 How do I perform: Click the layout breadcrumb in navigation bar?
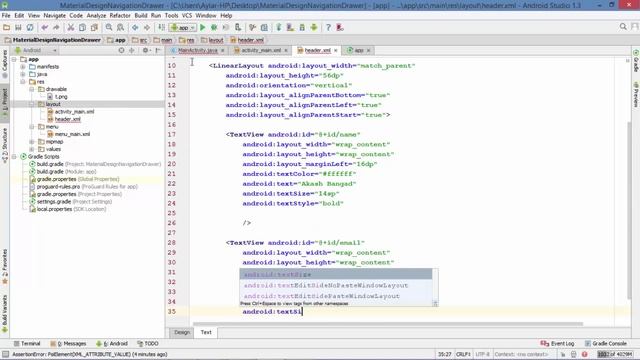click(x=212, y=40)
